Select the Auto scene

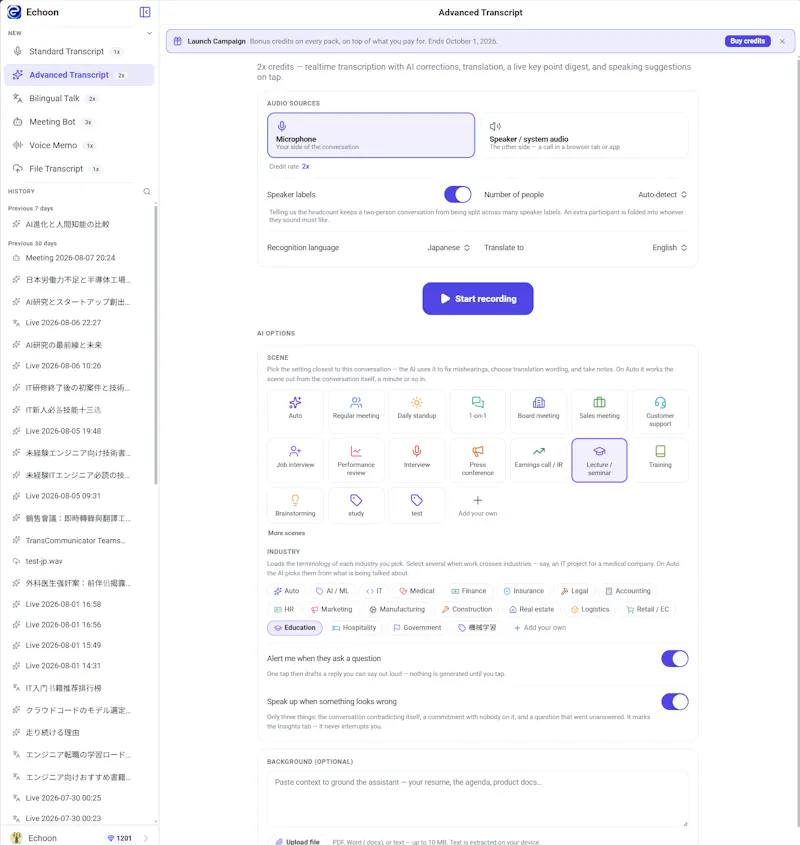pyautogui.click(x=295, y=411)
